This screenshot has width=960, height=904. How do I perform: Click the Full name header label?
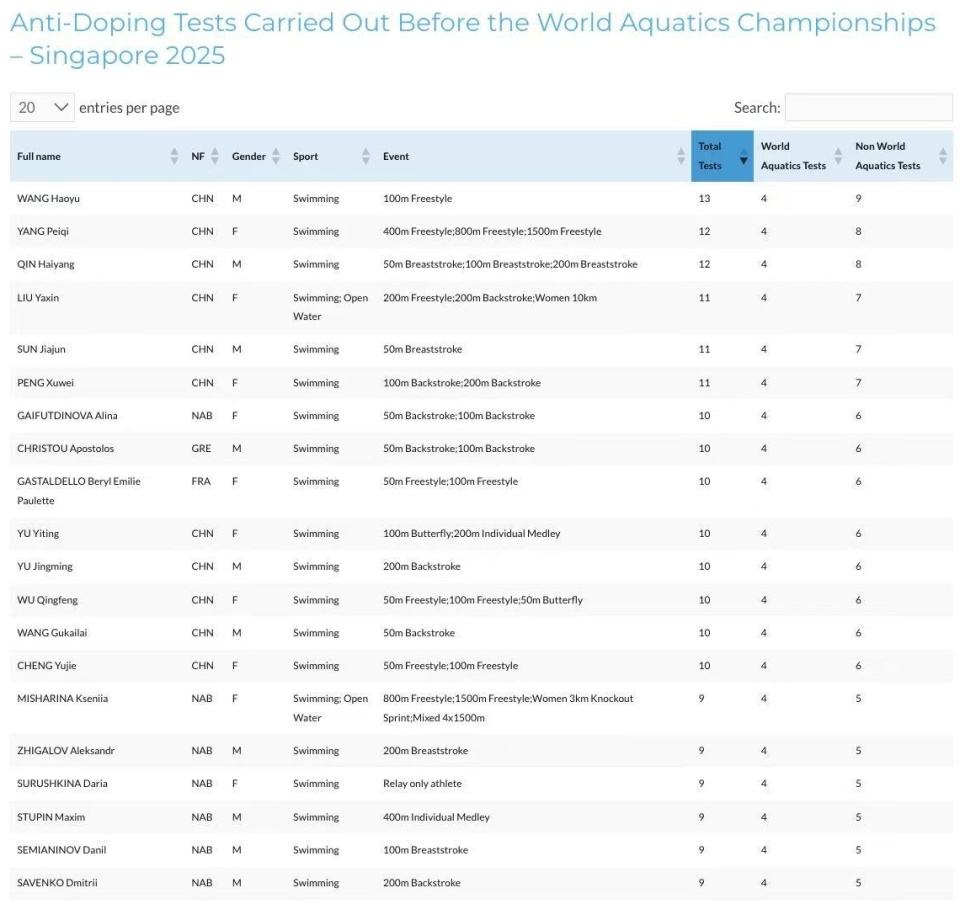pyautogui.click(x=39, y=156)
